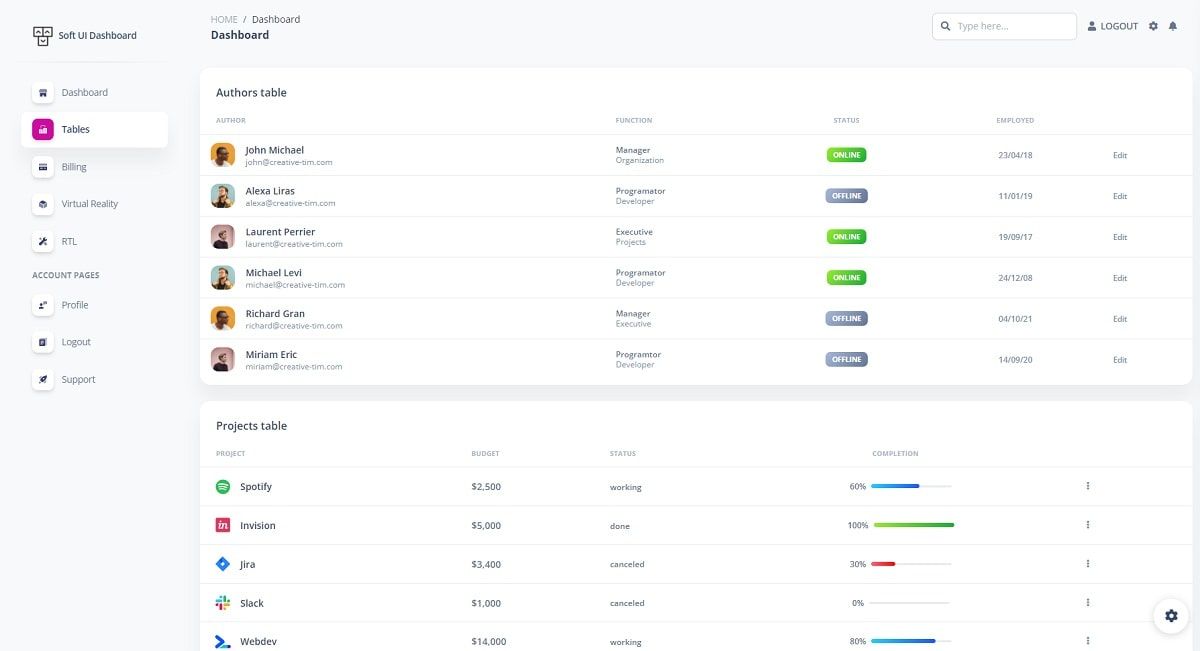Click the Spotify project logo
Screen dimensions: 1200x651
coord(223,486)
